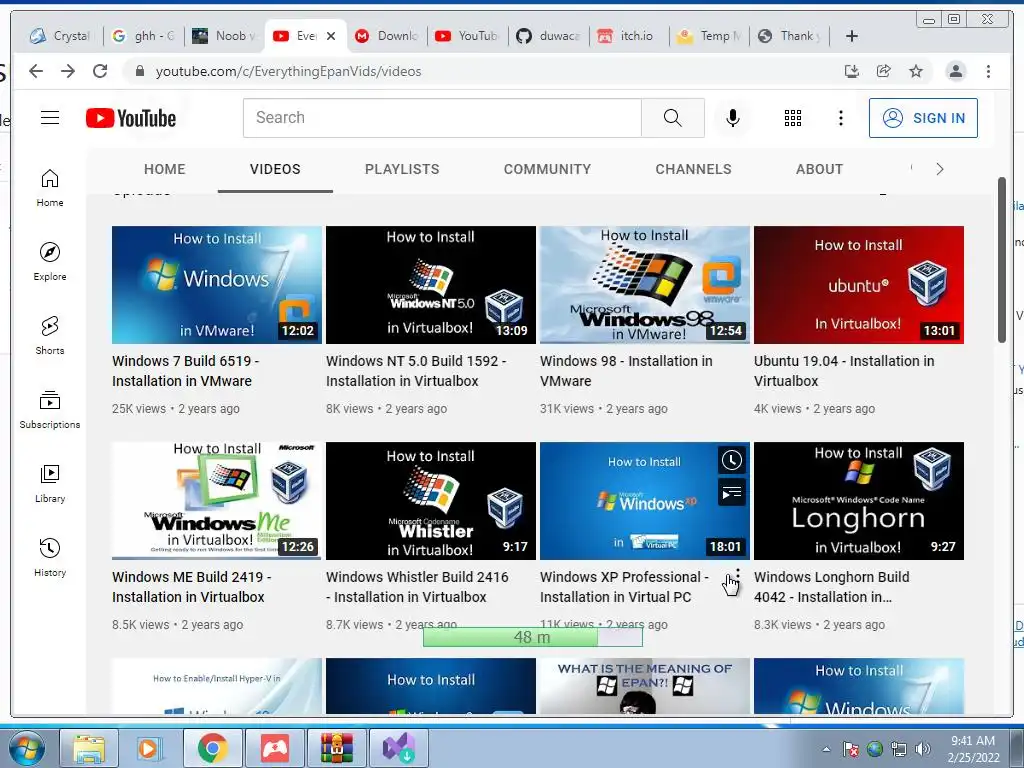Viewport: 1024px width, 768px height.
Task: Open the ABOUT tab
Action: click(819, 169)
